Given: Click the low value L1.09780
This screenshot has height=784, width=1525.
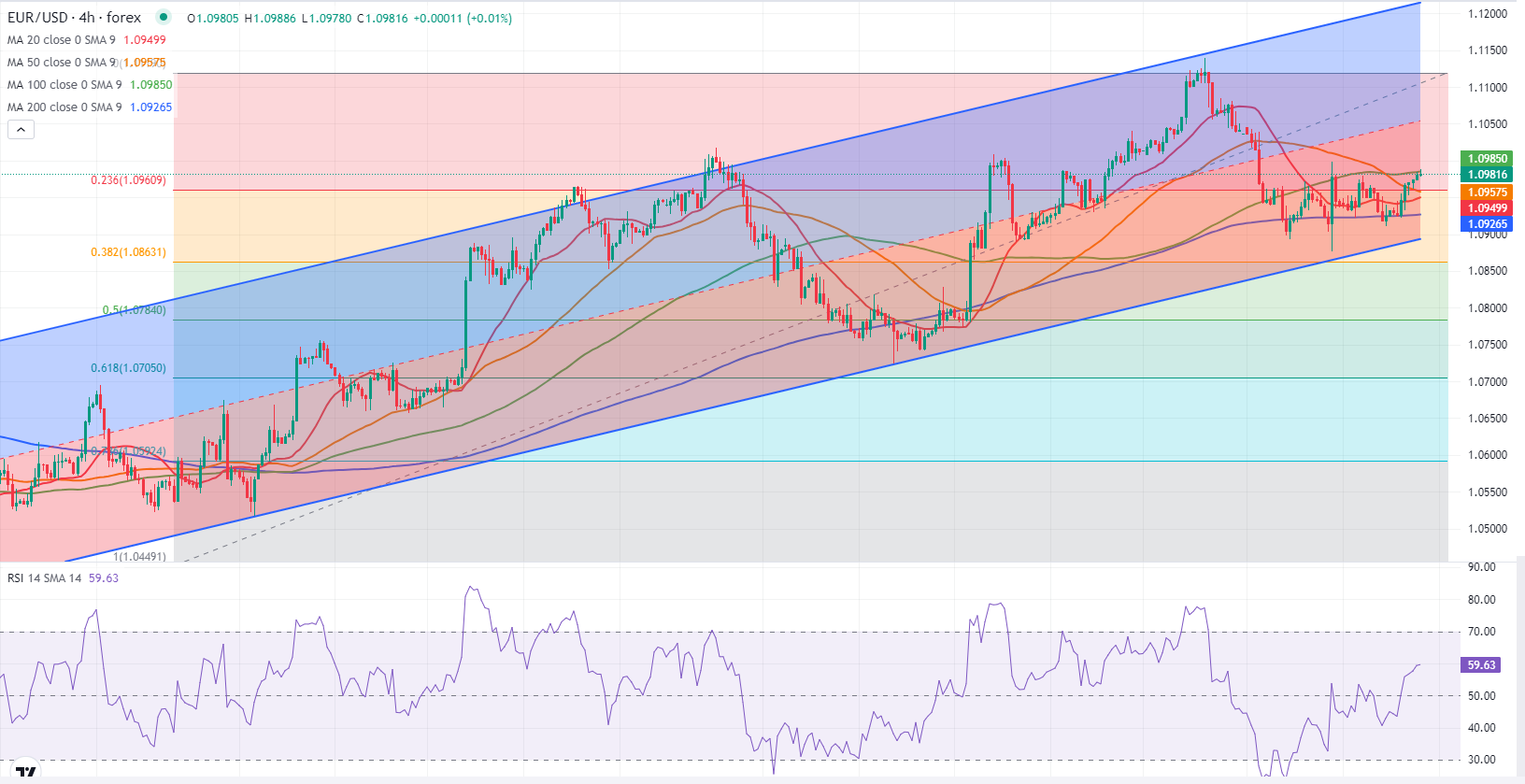Looking at the screenshot, I should click(x=326, y=18).
